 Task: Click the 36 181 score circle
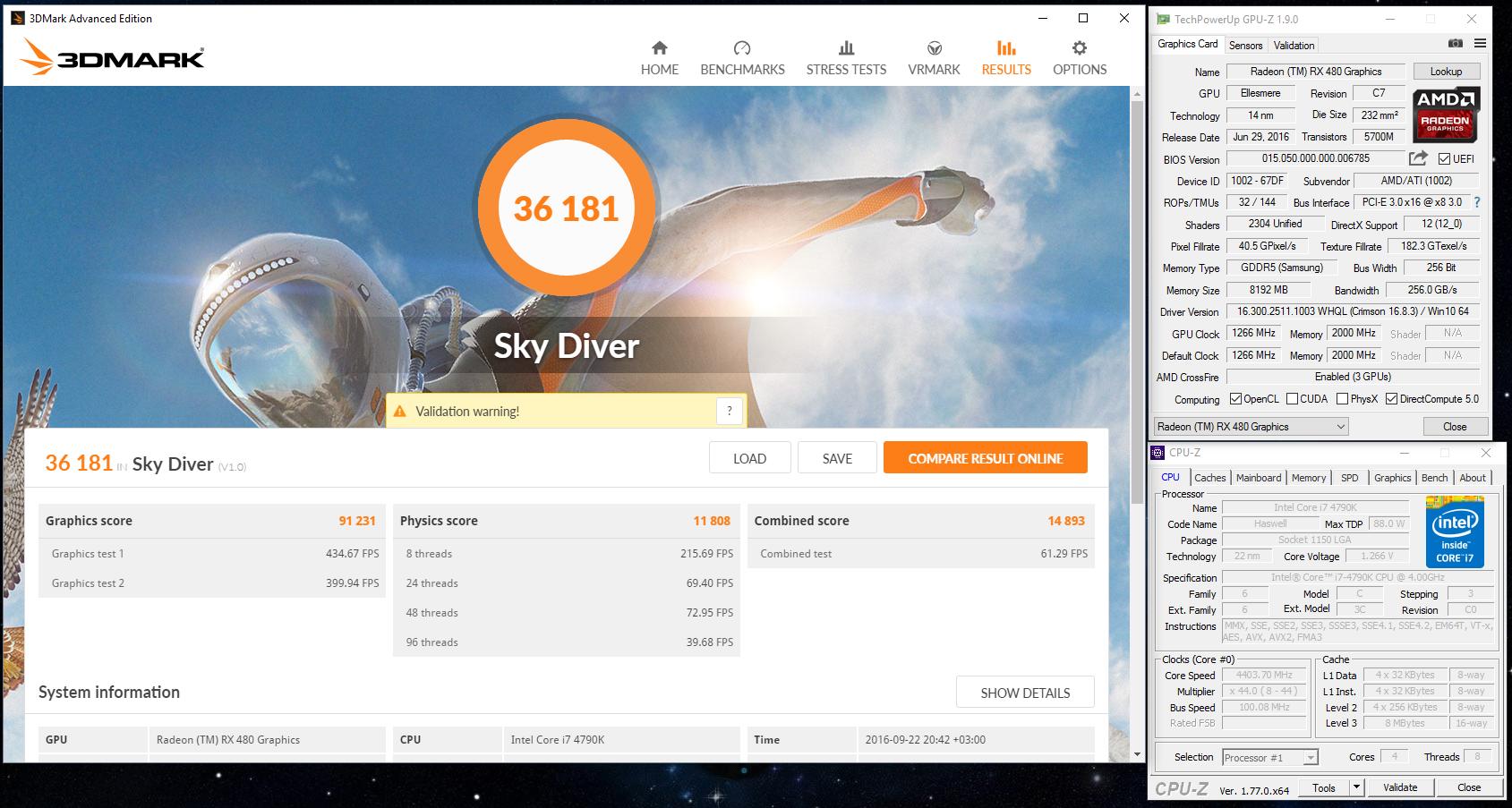(x=566, y=208)
